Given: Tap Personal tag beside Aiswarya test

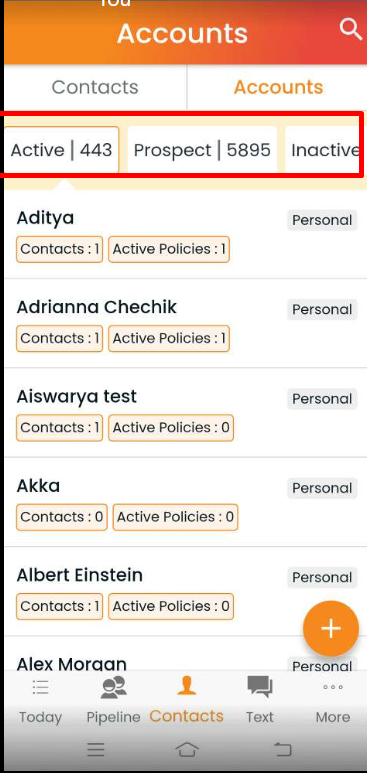Looking at the screenshot, I should point(322,399).
